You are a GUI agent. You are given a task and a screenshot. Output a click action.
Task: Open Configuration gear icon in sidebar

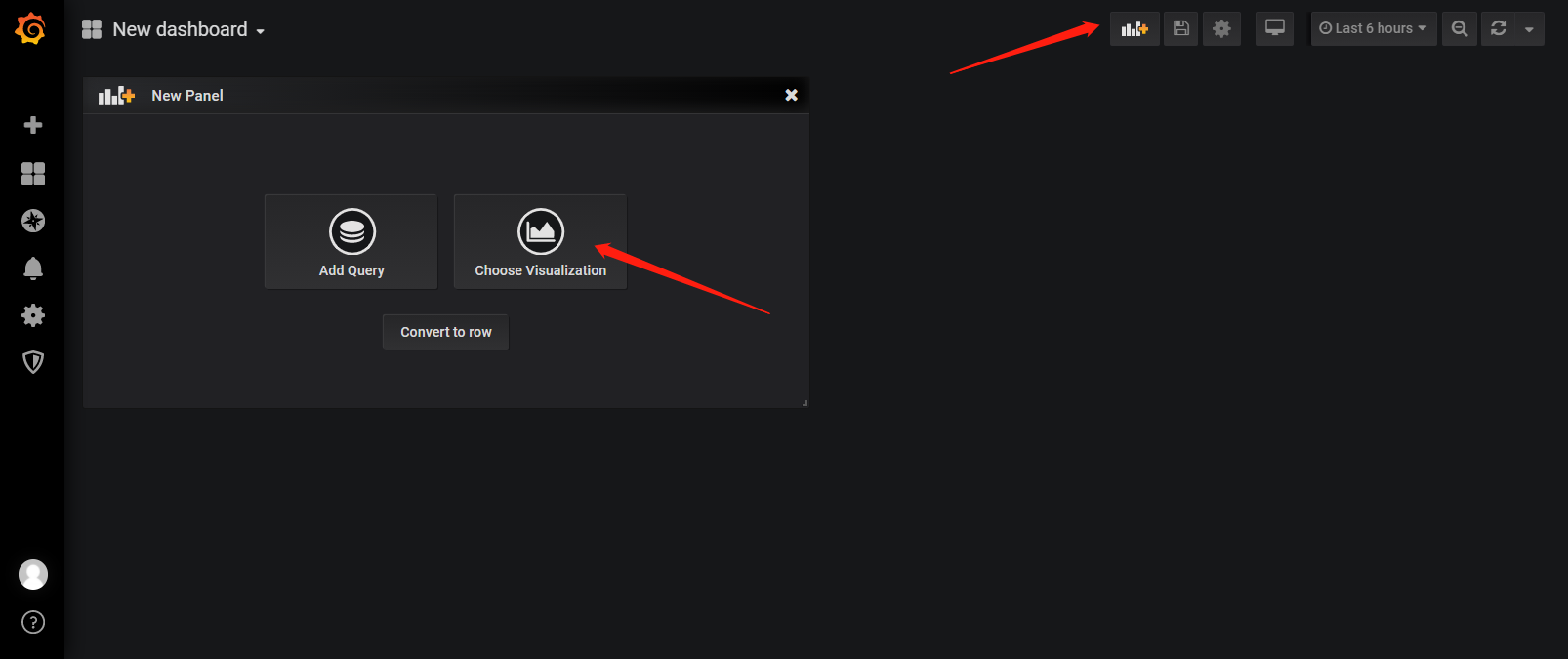[33, 315]
